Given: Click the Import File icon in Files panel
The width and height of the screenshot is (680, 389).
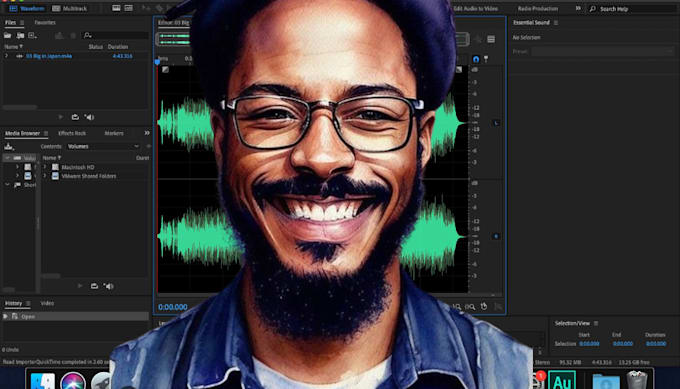Looking at the screenshot, I should click(20, 36).
